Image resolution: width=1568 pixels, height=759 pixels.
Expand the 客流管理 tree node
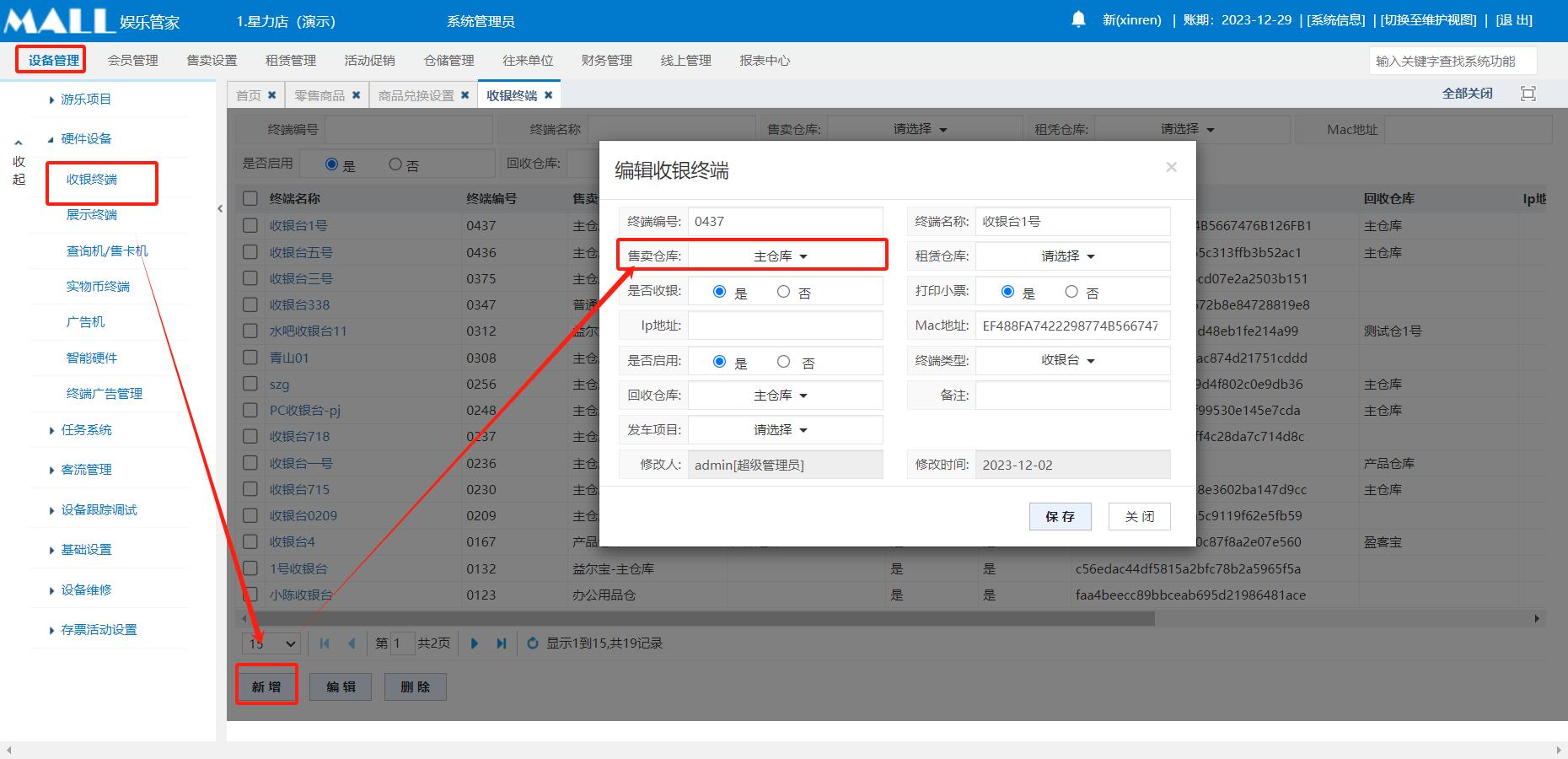click(x=52, y=470)
